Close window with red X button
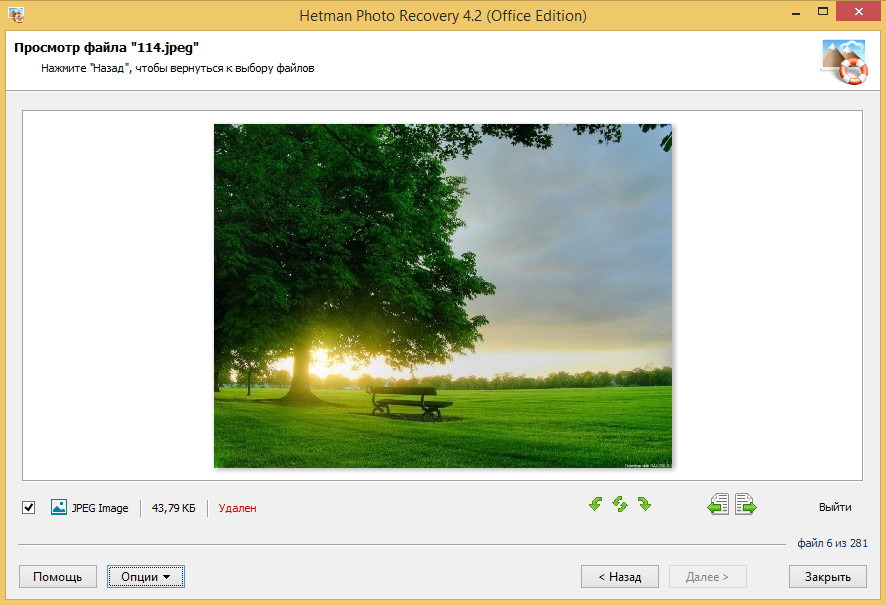 (858, 11)
